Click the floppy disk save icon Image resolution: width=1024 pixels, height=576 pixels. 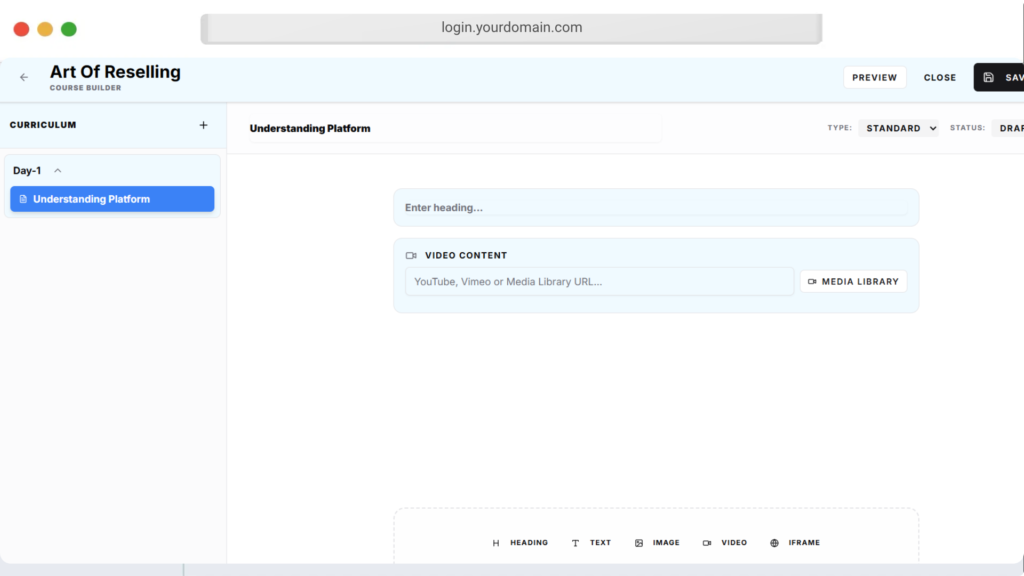click(x=988, y=77)
